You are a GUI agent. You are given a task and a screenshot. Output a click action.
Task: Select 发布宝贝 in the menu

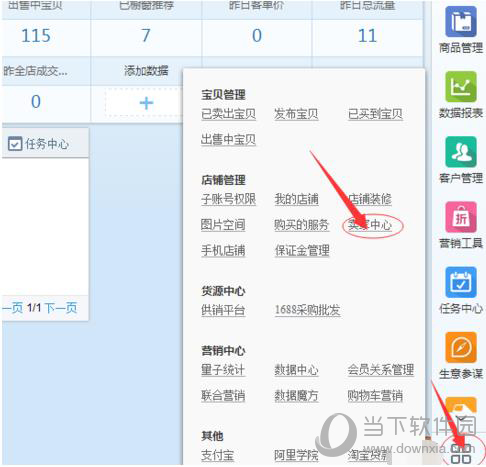pos(296,114)
